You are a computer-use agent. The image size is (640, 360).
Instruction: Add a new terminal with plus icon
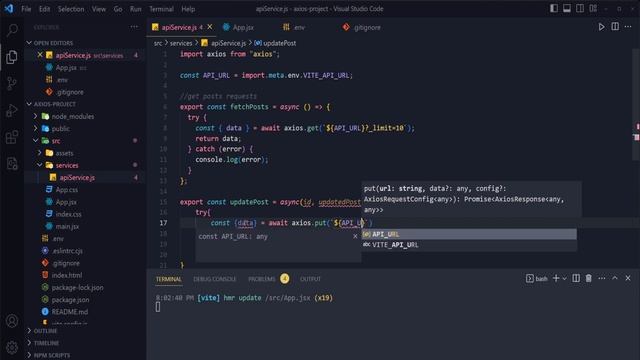pyautogui.click(x=556, y=278)
